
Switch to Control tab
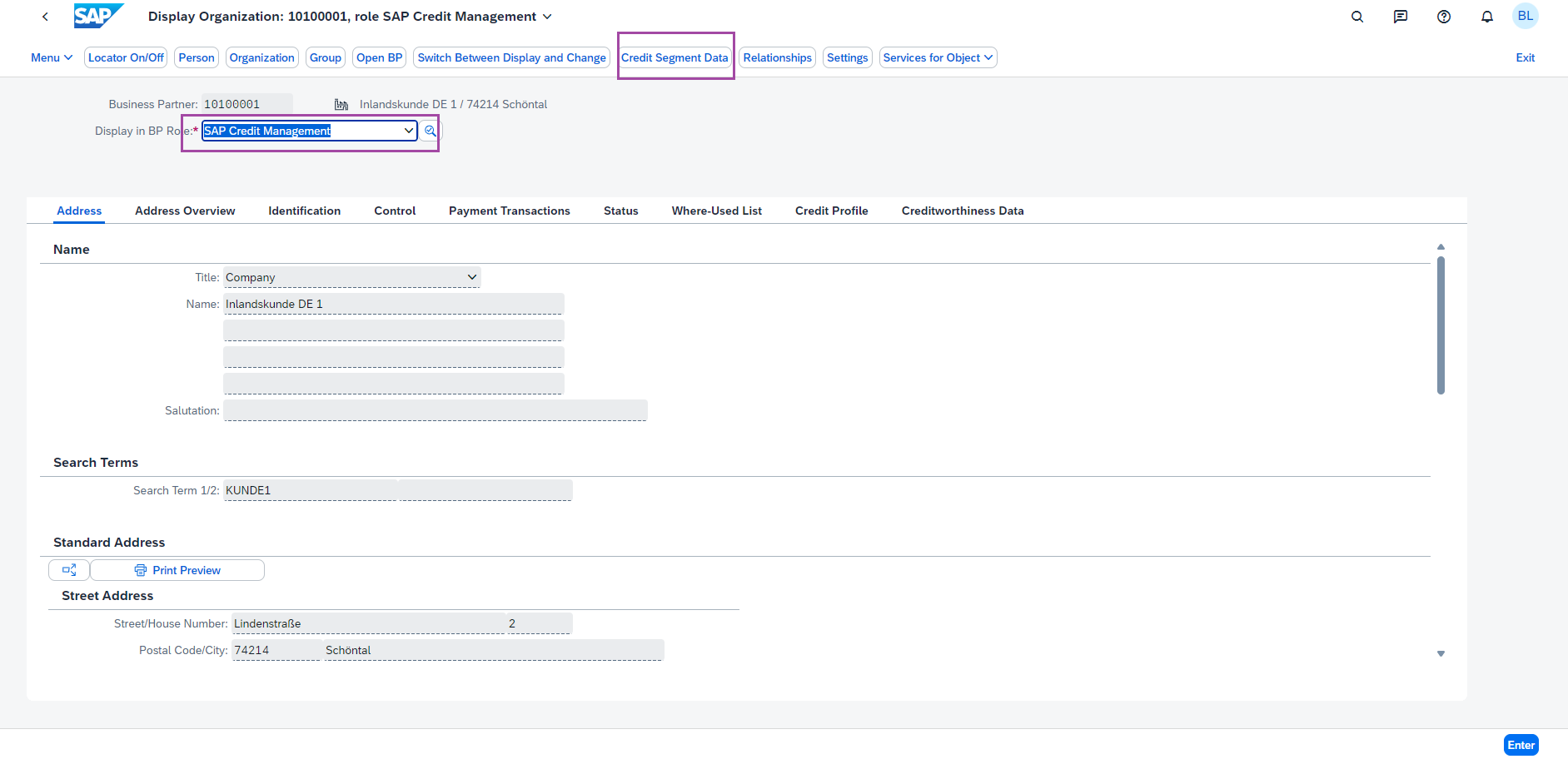[x=395, y=211]
